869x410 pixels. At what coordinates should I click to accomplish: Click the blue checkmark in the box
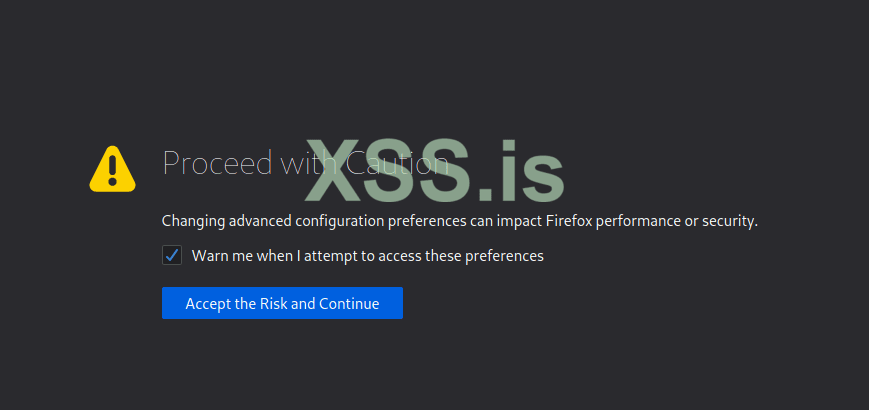coord(172,255)
